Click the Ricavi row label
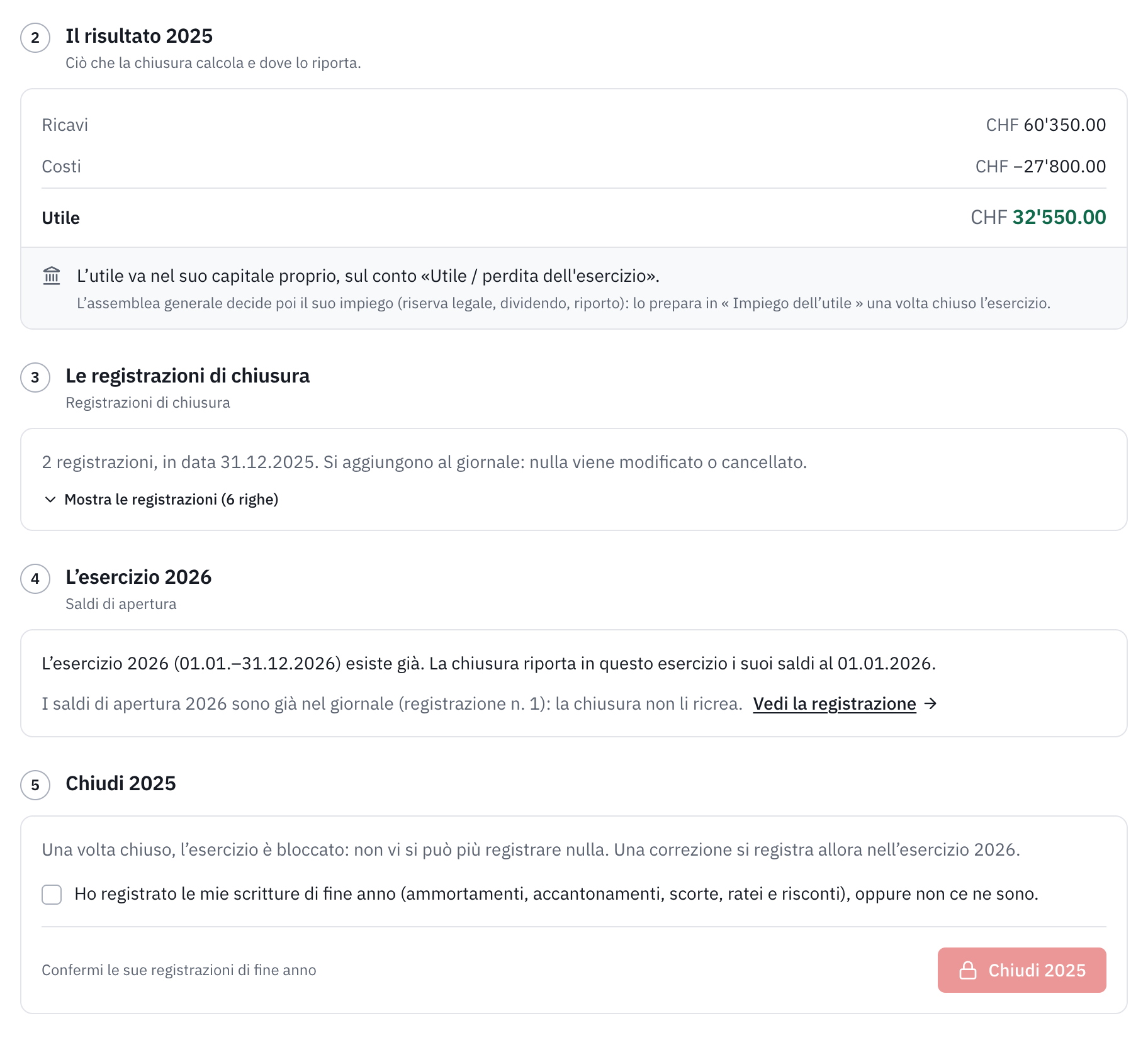Viewport: 1148px width, 1062px height. (x=65, y=125)
